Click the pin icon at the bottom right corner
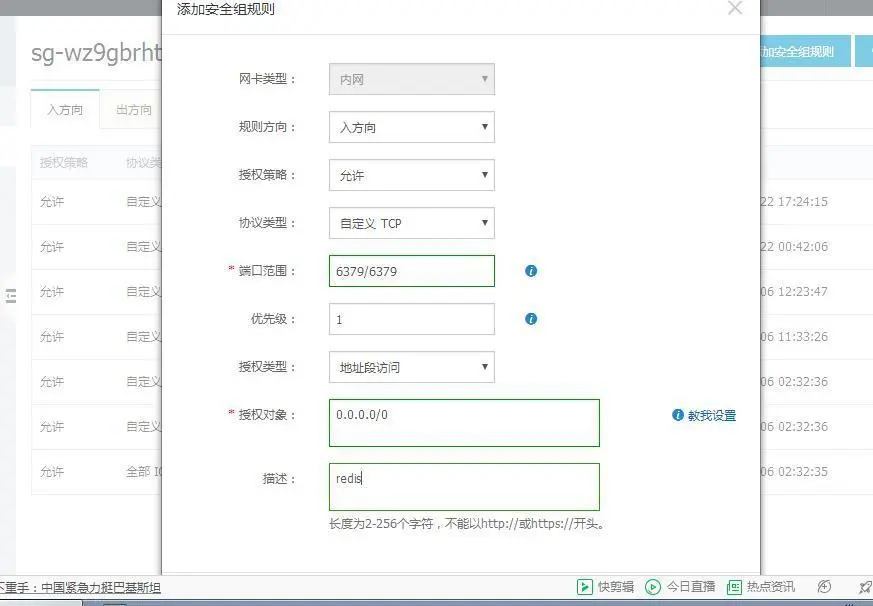The image size is (873, 606). click(x=864, y=587)
